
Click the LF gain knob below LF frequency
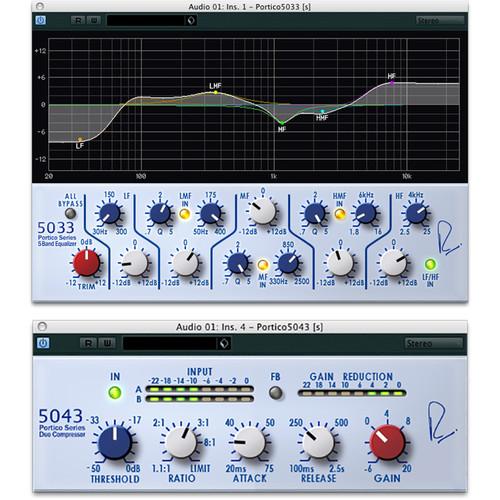coord(134,263)
